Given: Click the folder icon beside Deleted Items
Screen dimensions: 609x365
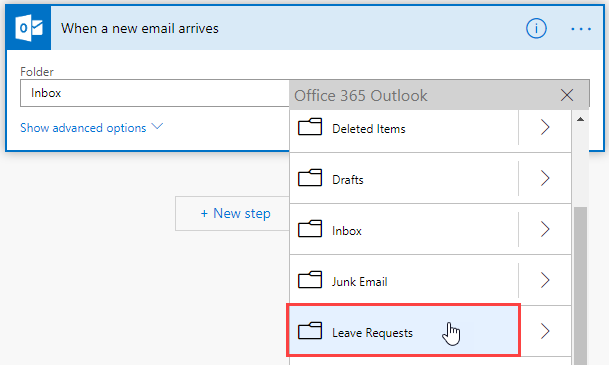Looking at the screenshot, I should coord(310,127).
